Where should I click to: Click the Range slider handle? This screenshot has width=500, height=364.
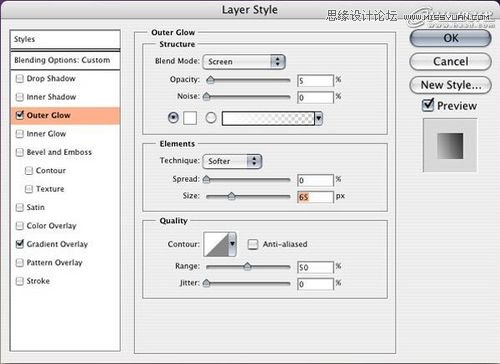click(x=247, y=266)
